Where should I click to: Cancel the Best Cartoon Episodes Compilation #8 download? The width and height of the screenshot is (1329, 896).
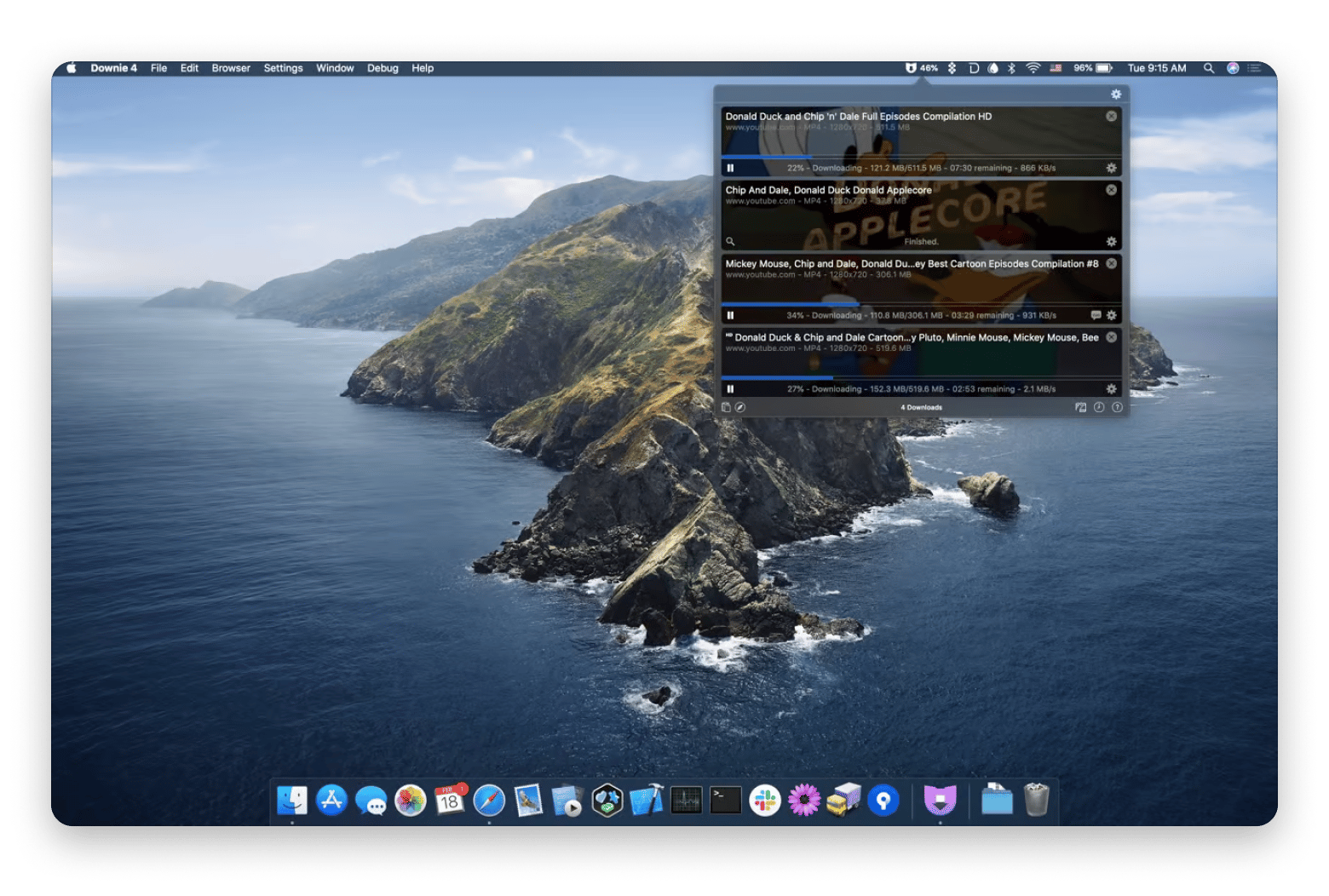pos(1111,264)
